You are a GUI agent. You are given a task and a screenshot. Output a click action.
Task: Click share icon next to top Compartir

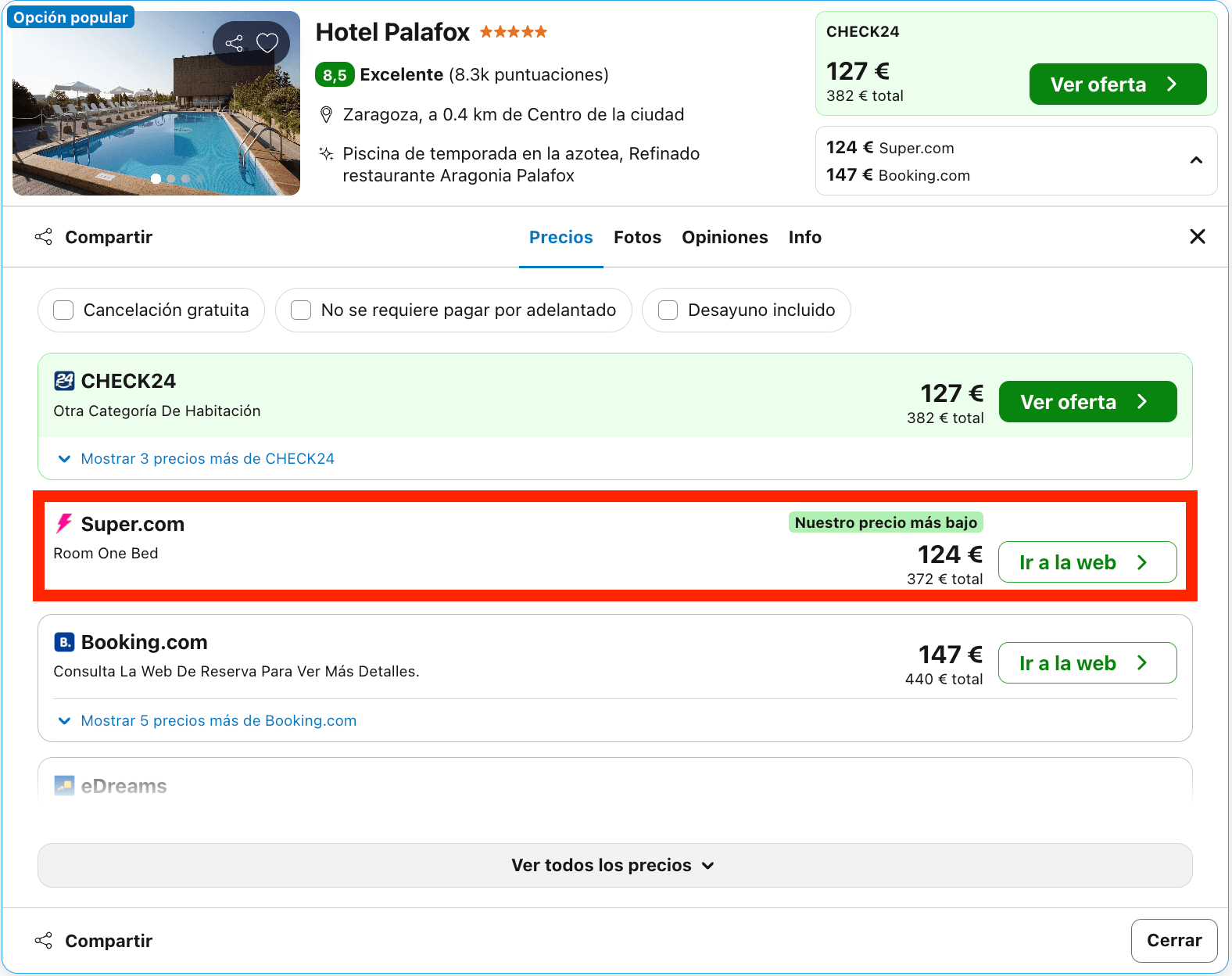point(44,237)
